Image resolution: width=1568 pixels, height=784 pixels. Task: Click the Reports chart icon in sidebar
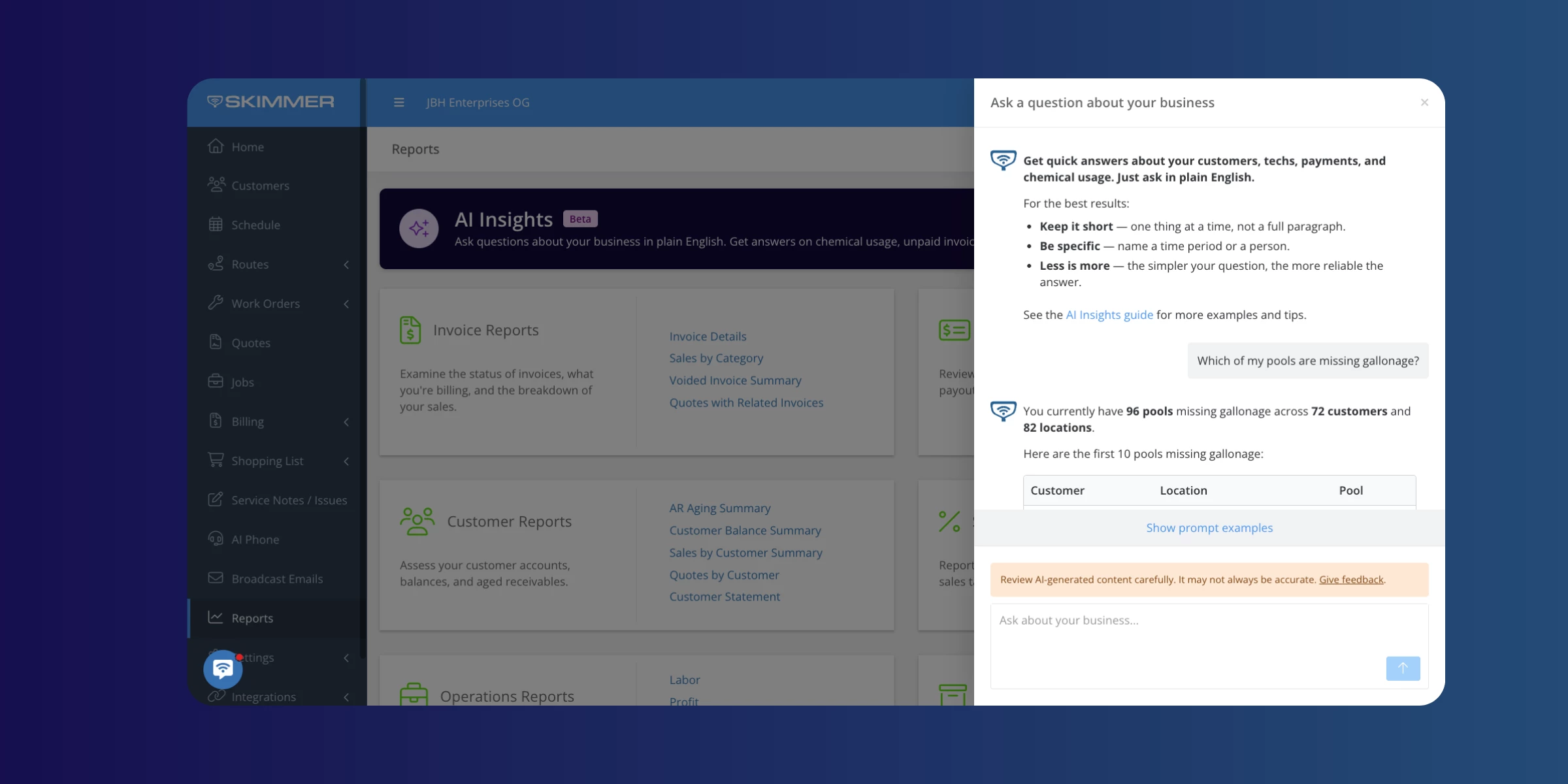coord(216,617)
